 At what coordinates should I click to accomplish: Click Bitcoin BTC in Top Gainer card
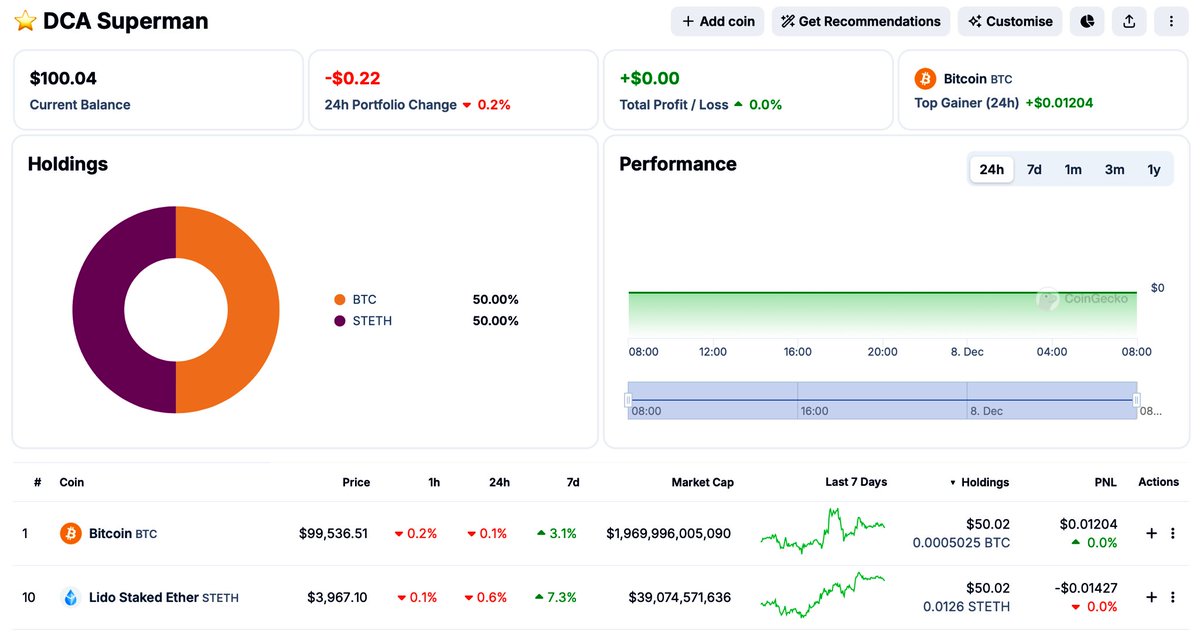coord(979,78)
